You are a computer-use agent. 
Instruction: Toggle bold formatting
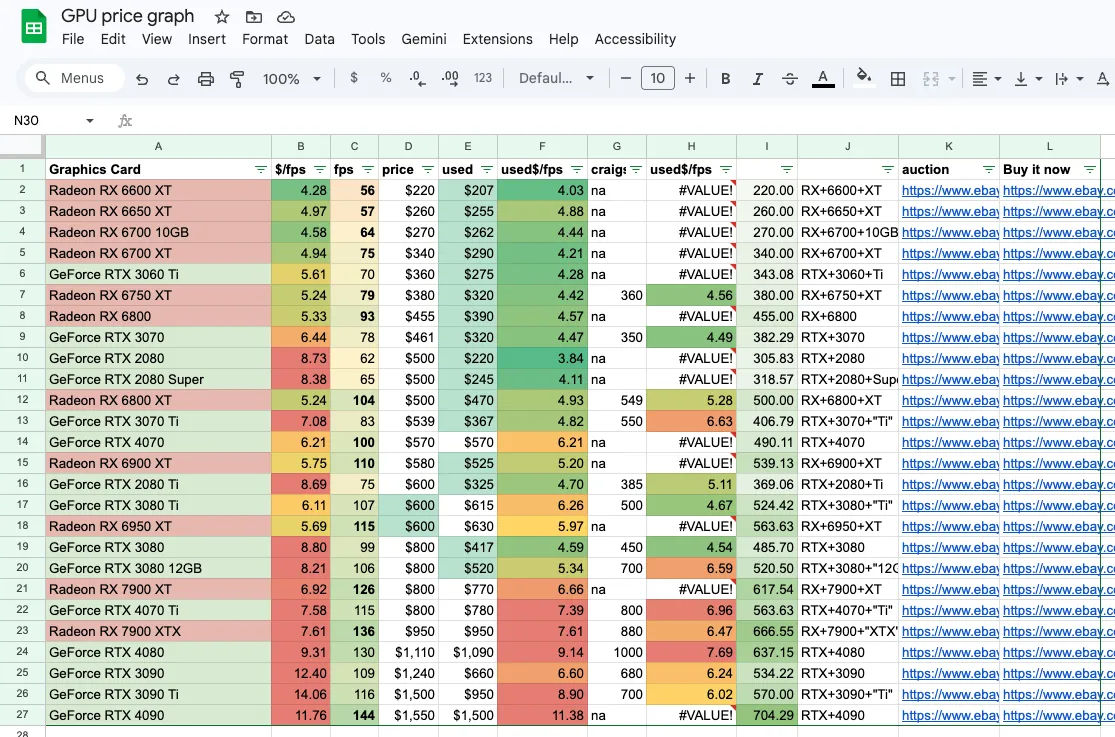click(x=725, y=79)
